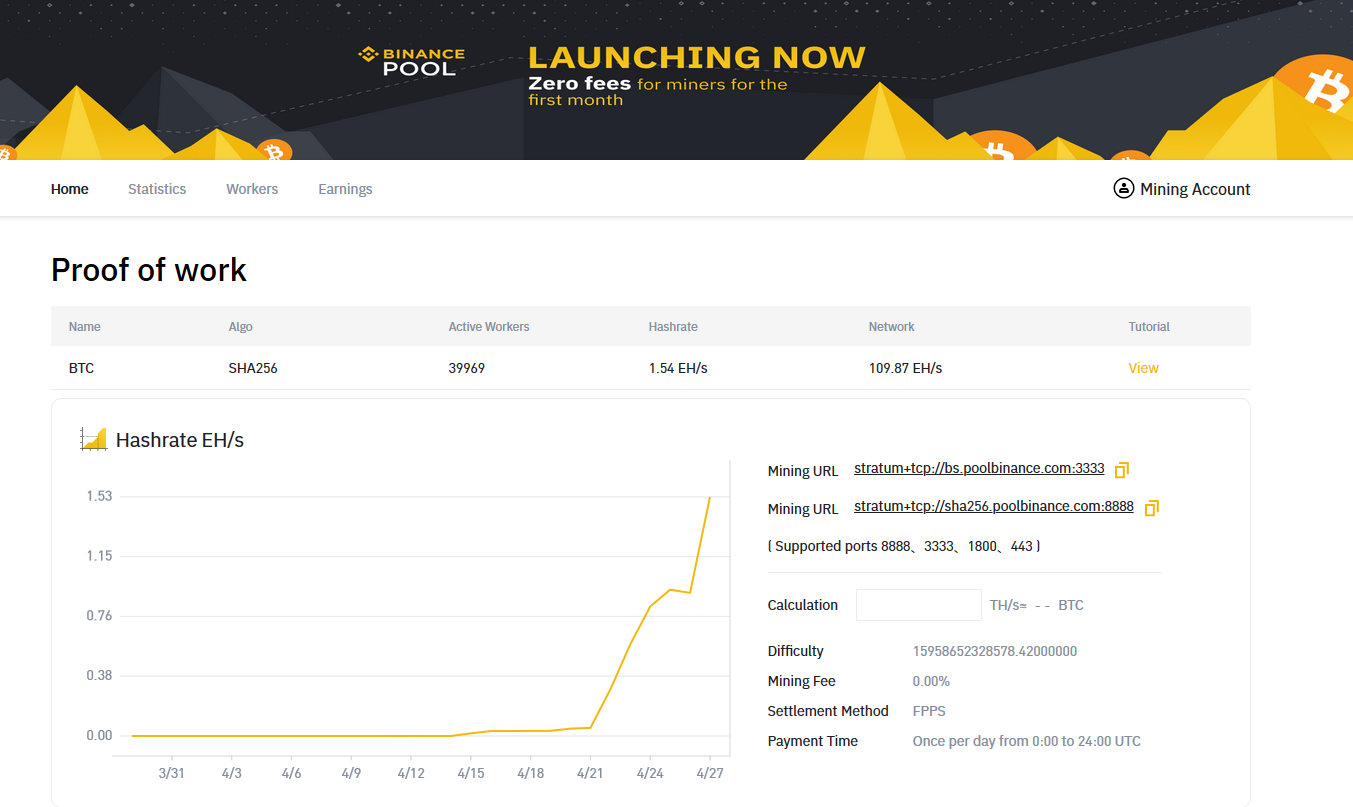This screenshot has height=807, width=1353.
Task: Click the Proof of work heading
Action: pyautogui.click(x=149, y=270)
